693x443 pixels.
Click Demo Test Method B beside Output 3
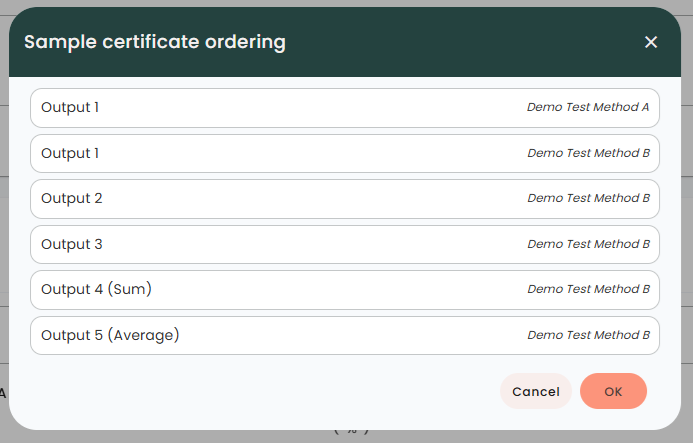point(588,244)
